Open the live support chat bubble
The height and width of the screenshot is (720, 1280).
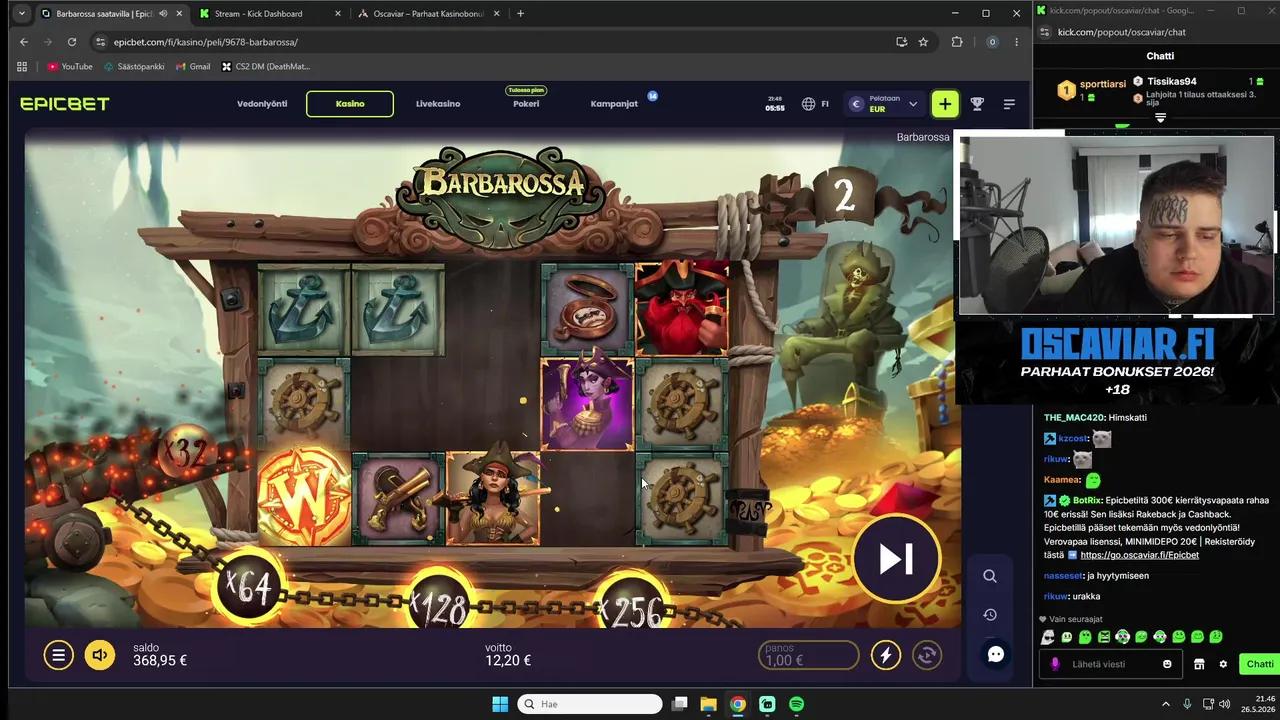point(996,654)
